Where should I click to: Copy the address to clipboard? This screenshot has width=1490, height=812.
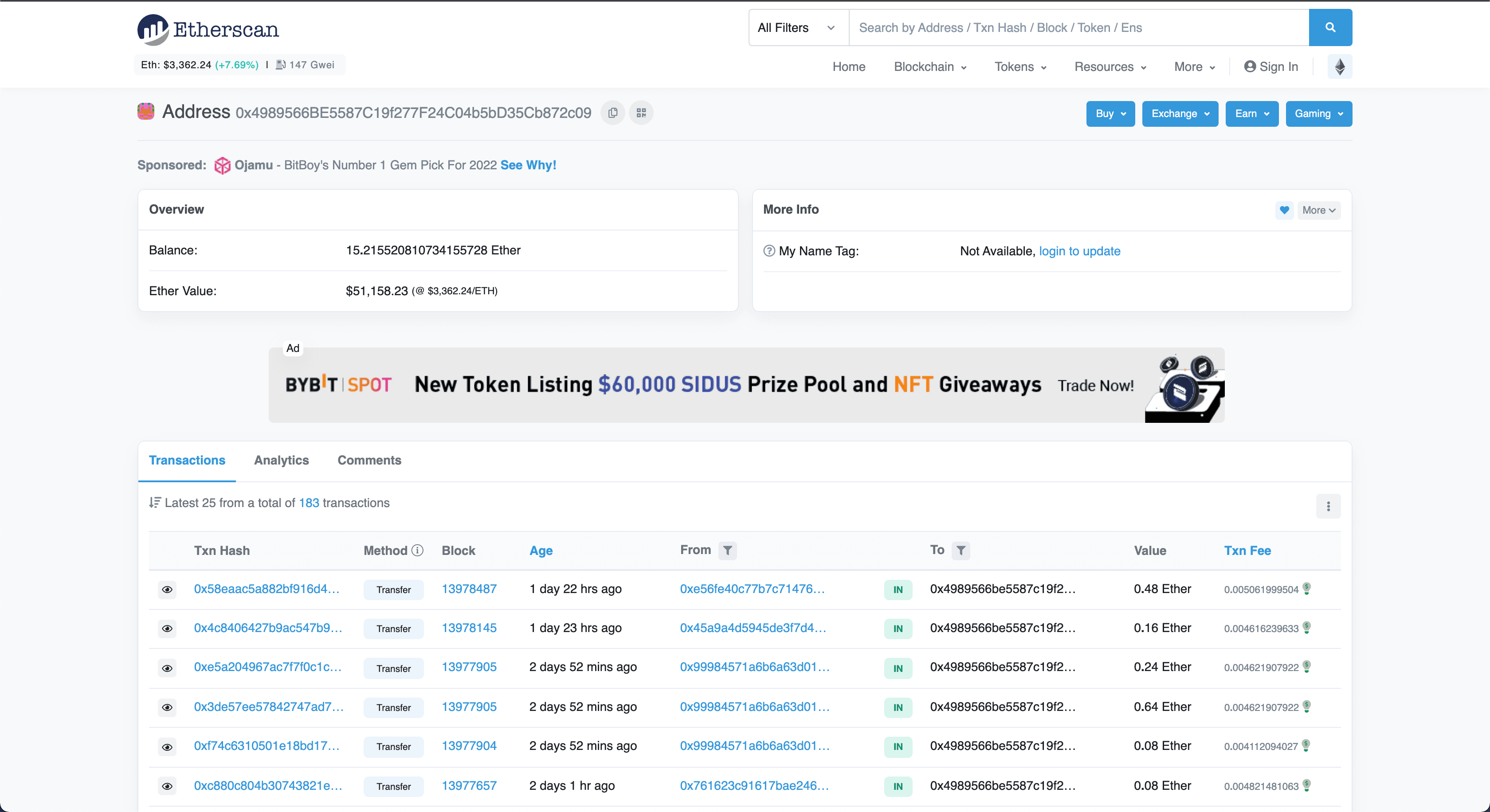coord(612,113)
